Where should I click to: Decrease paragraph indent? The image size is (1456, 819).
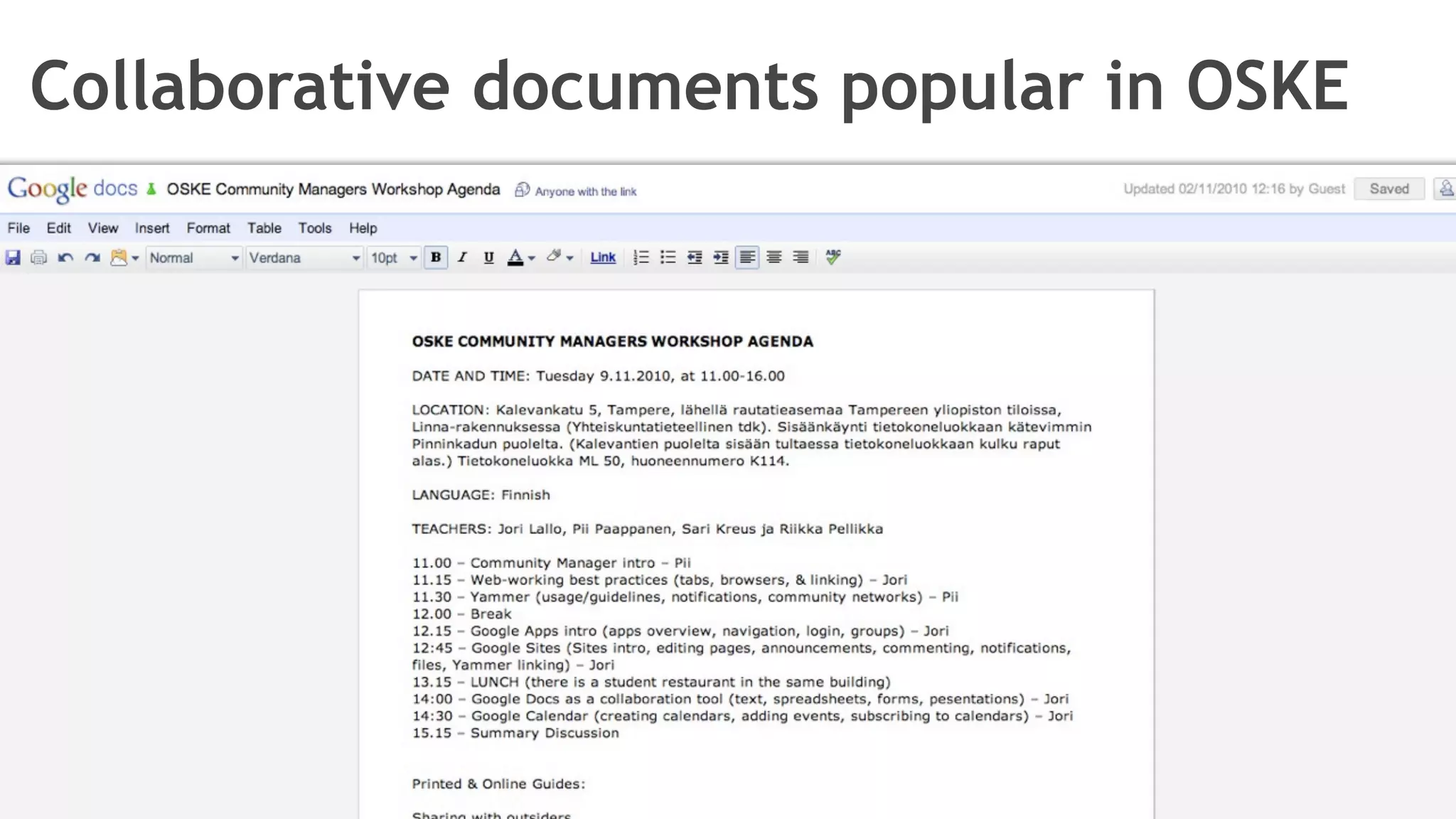pos(695,257)
